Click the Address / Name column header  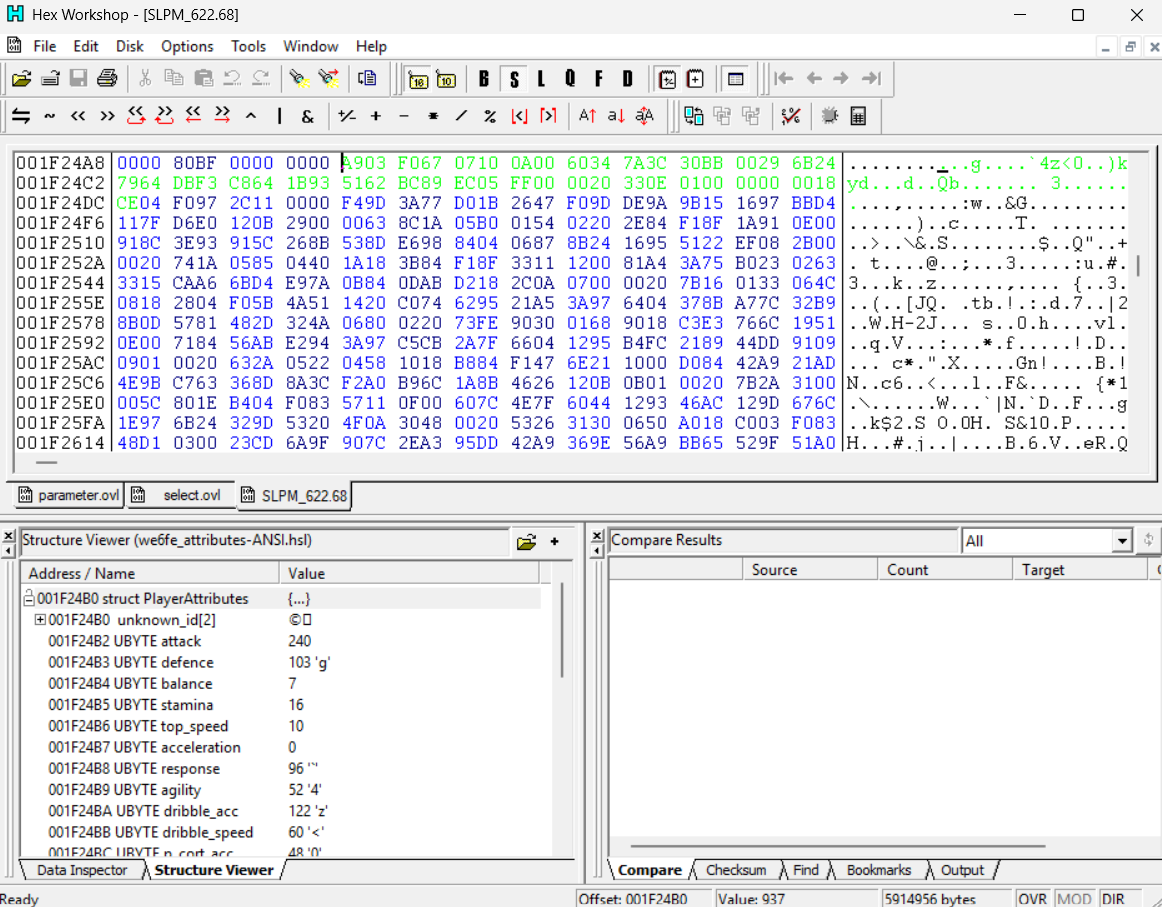150,574
